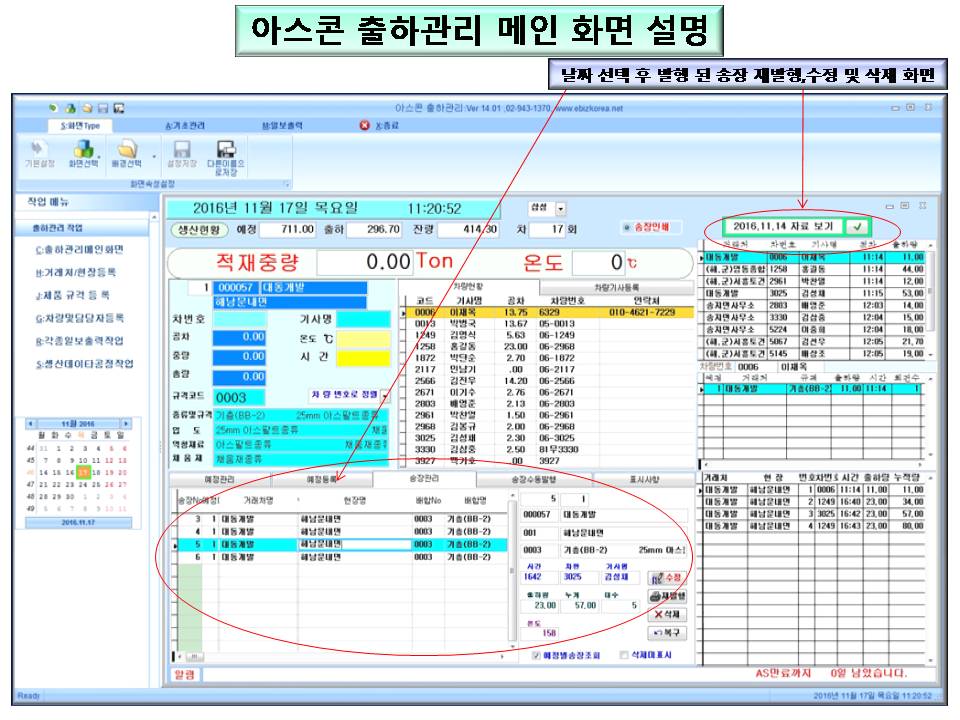Click the 생산현황 rounded button
Screen dimensions: 960x720
[199, 230]
